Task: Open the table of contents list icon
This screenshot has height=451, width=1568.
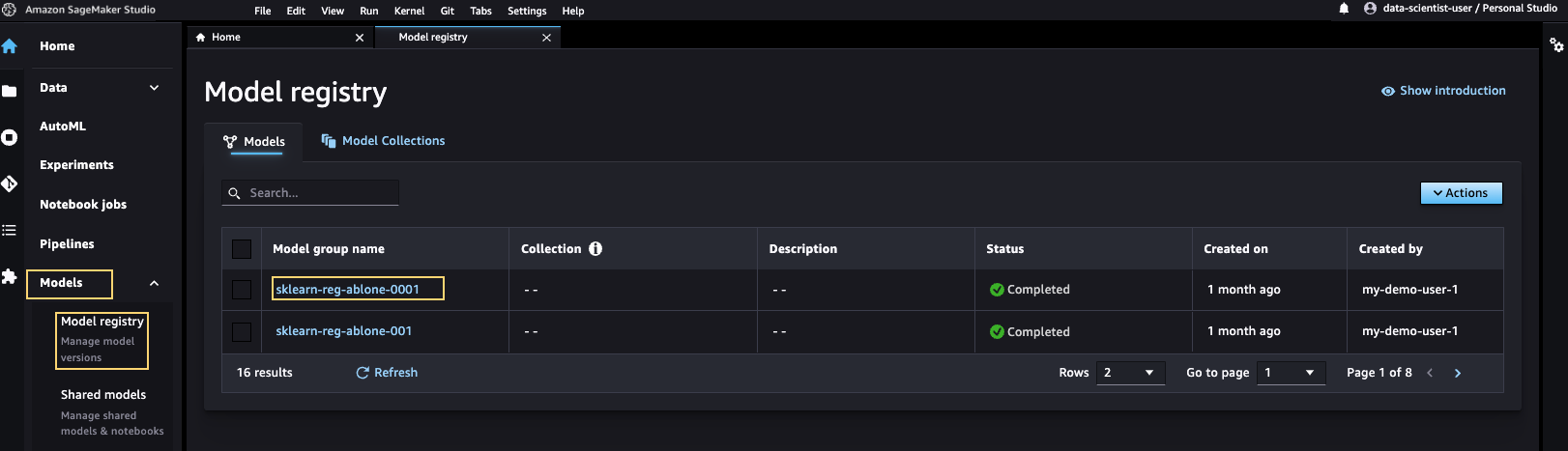Action: pyautogui.click(x=10, y=230)
